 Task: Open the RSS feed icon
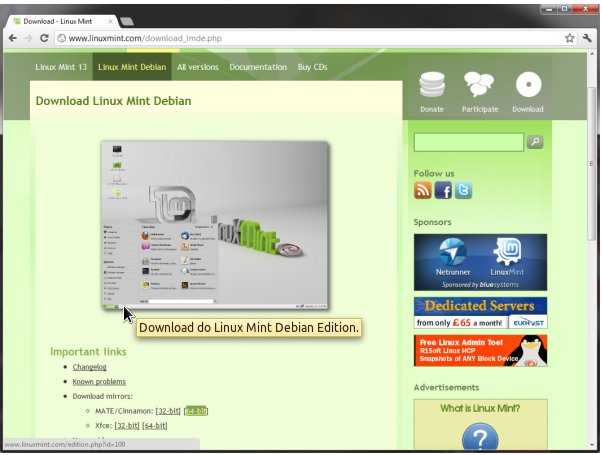pyautogui.click(x=423, y=190)
